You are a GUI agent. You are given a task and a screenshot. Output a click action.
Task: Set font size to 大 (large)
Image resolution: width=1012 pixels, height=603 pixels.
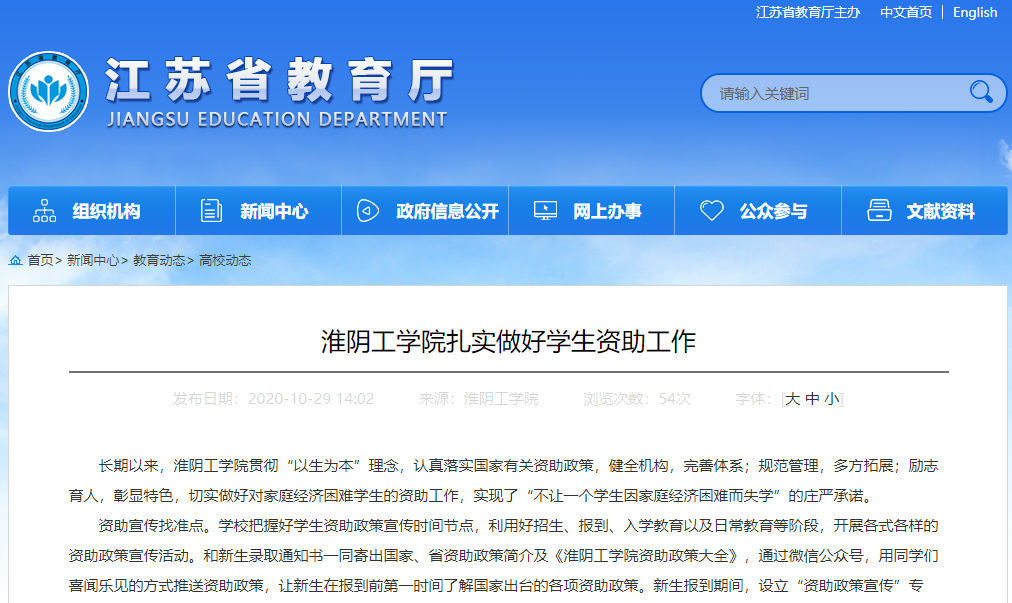tap(792, 399)
